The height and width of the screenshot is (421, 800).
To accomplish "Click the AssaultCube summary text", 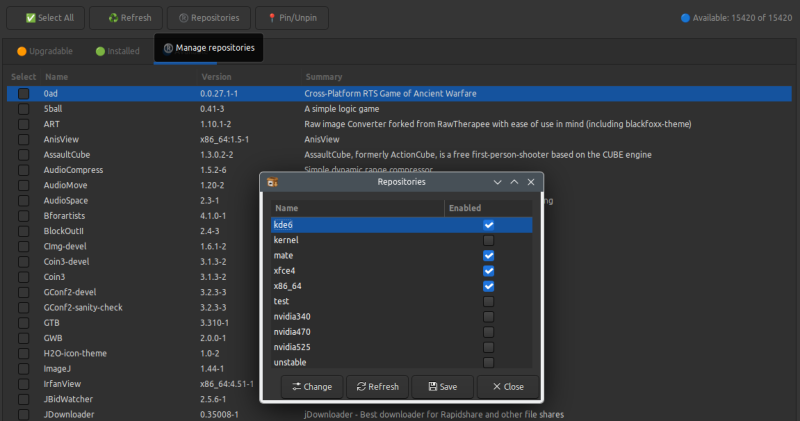I will tap(478, 155).
